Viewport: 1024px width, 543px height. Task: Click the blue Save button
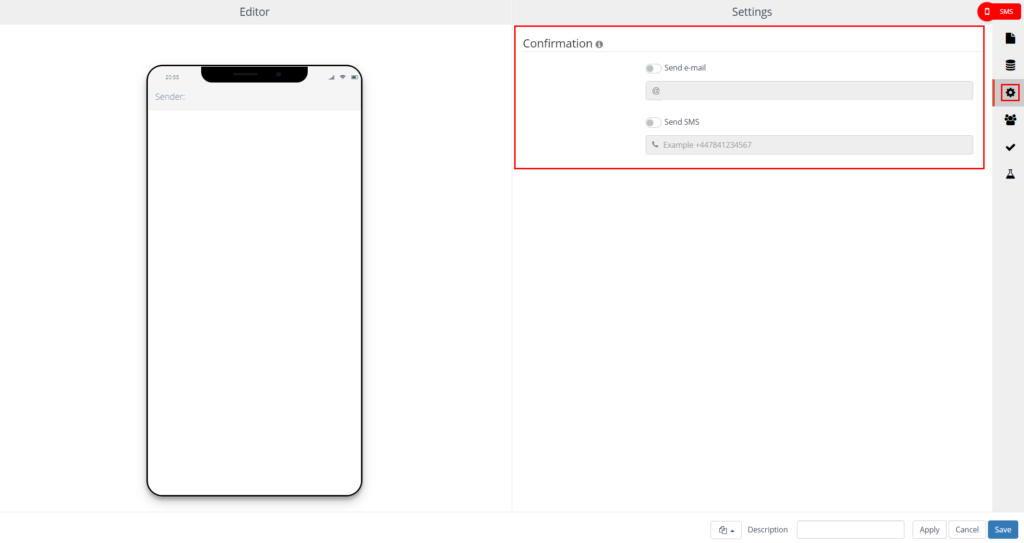point(1002,529)
